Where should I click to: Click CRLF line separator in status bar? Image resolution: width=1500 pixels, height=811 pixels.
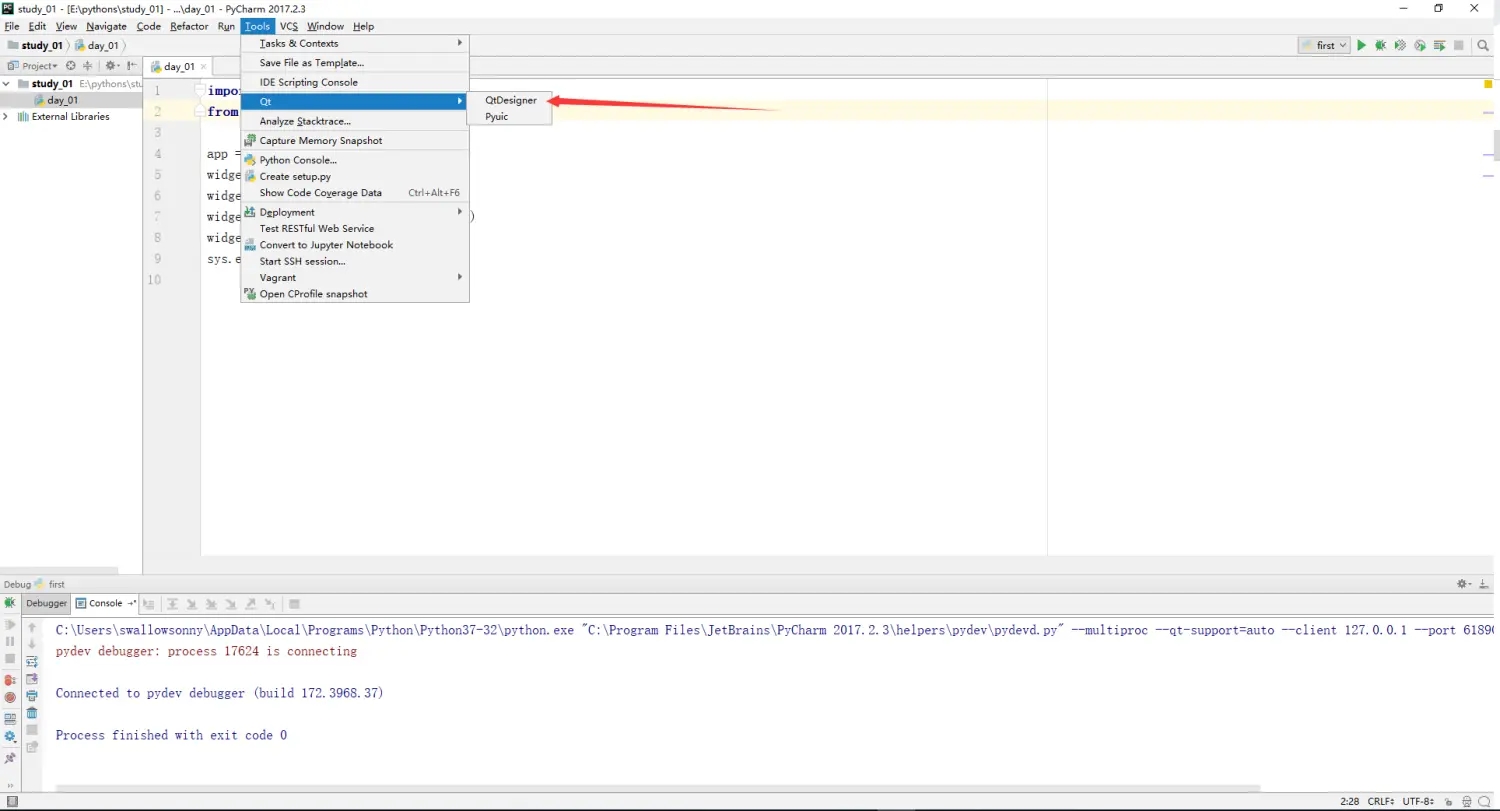click(1382, 801)
